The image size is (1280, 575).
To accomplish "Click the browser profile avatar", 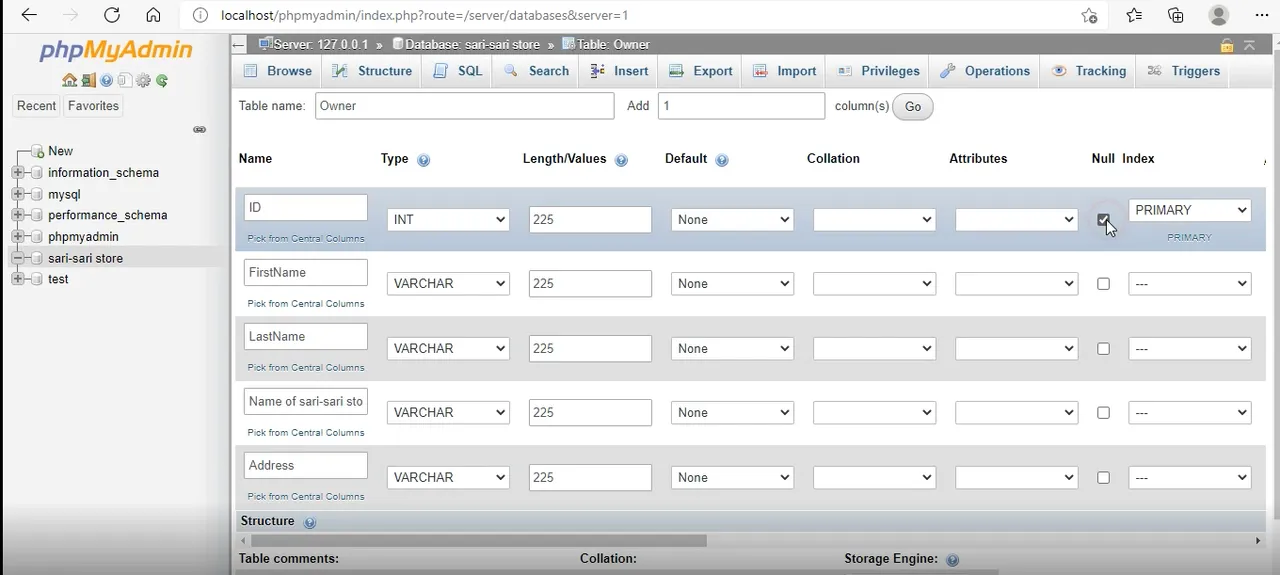I will [1218, 15].
